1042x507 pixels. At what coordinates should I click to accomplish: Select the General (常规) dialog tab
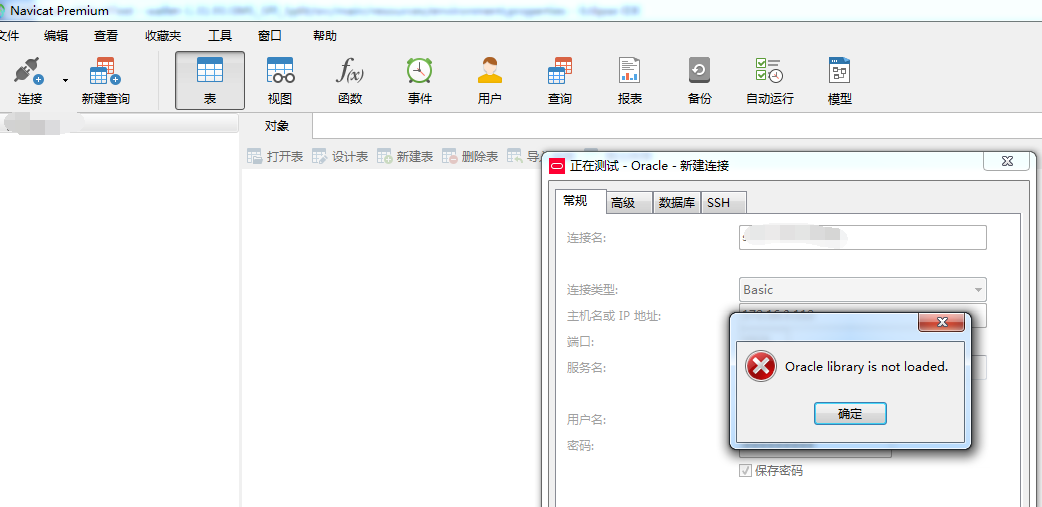580,201
